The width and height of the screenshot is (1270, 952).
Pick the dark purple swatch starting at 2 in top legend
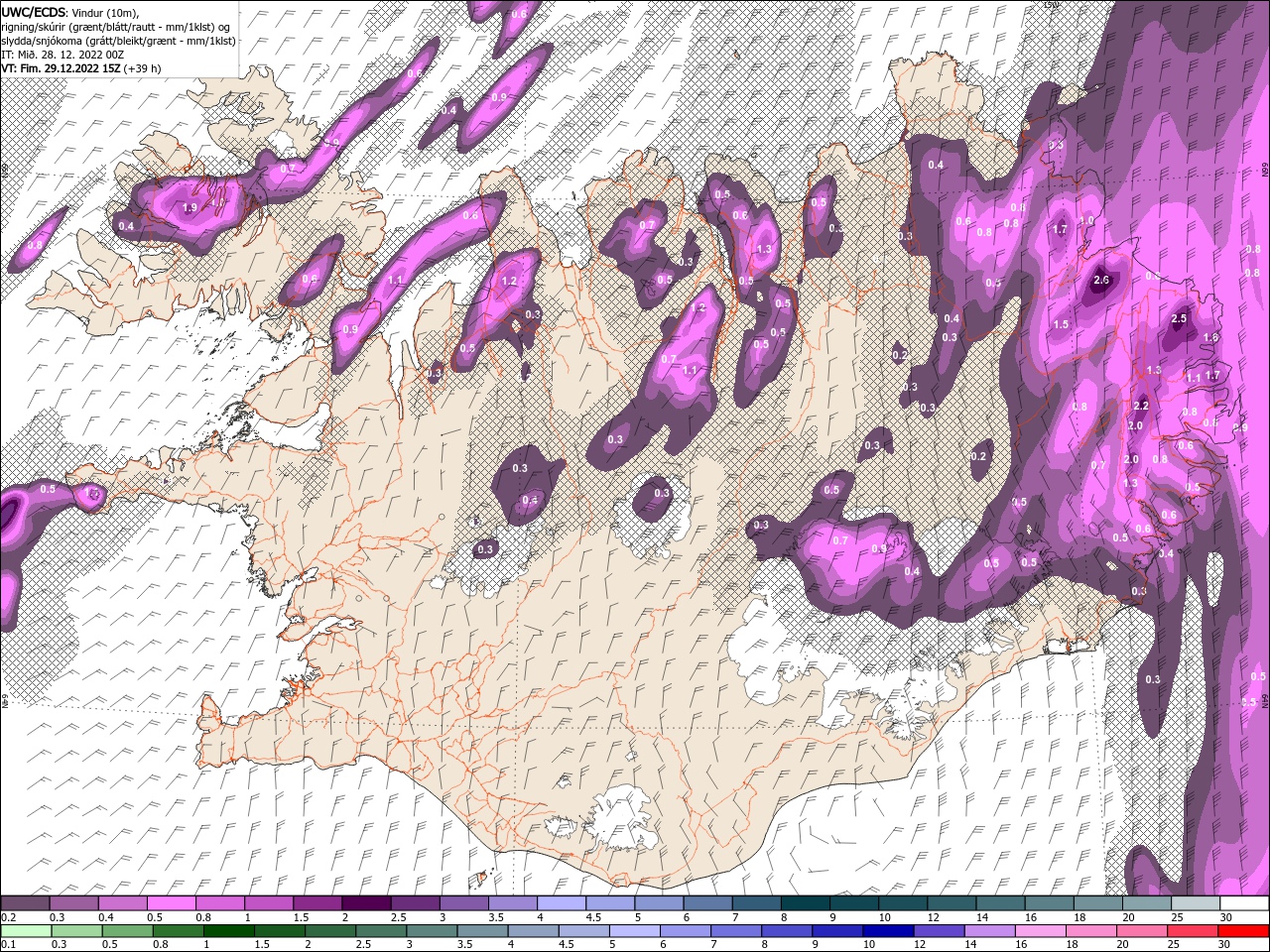[366, 903]
